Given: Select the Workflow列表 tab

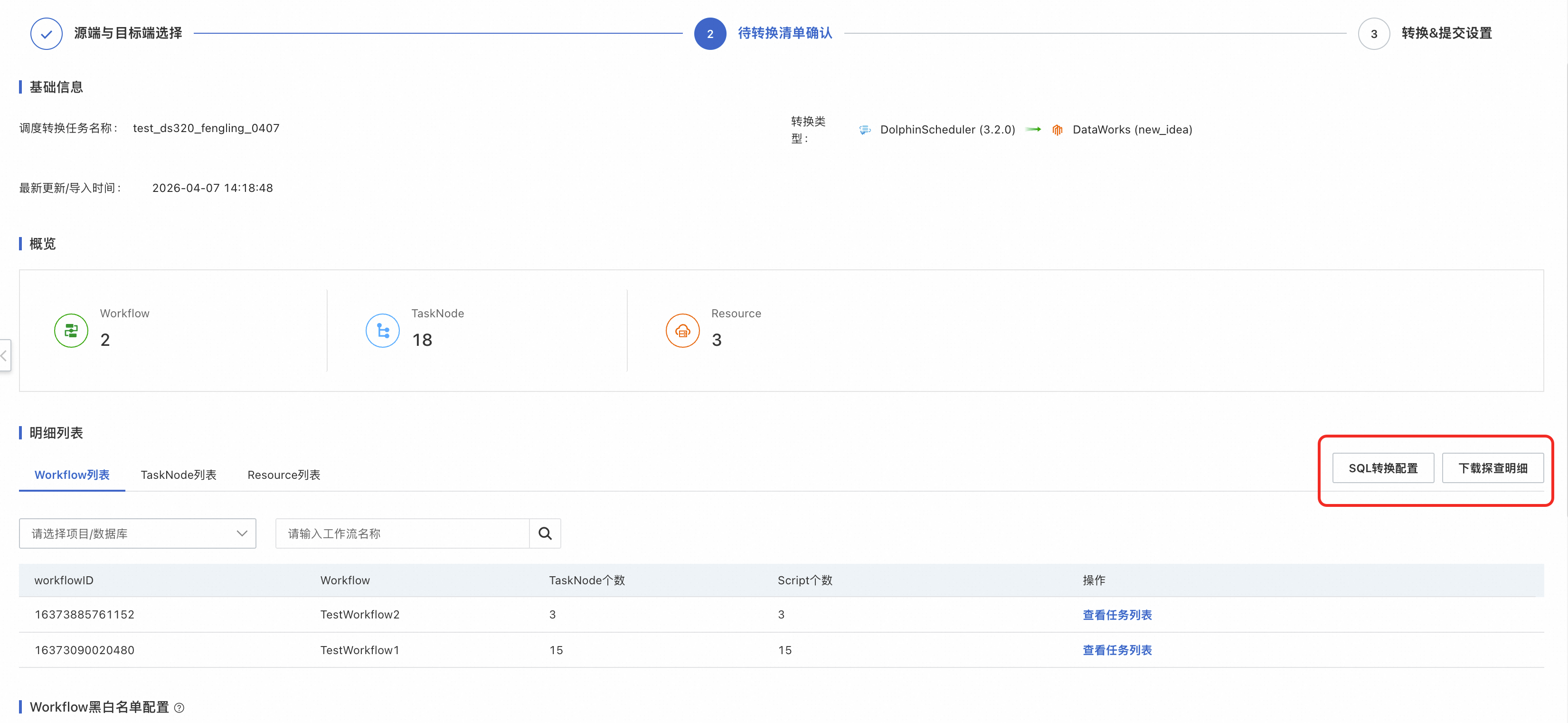Looking at the screenshot, I should (72, 475).
